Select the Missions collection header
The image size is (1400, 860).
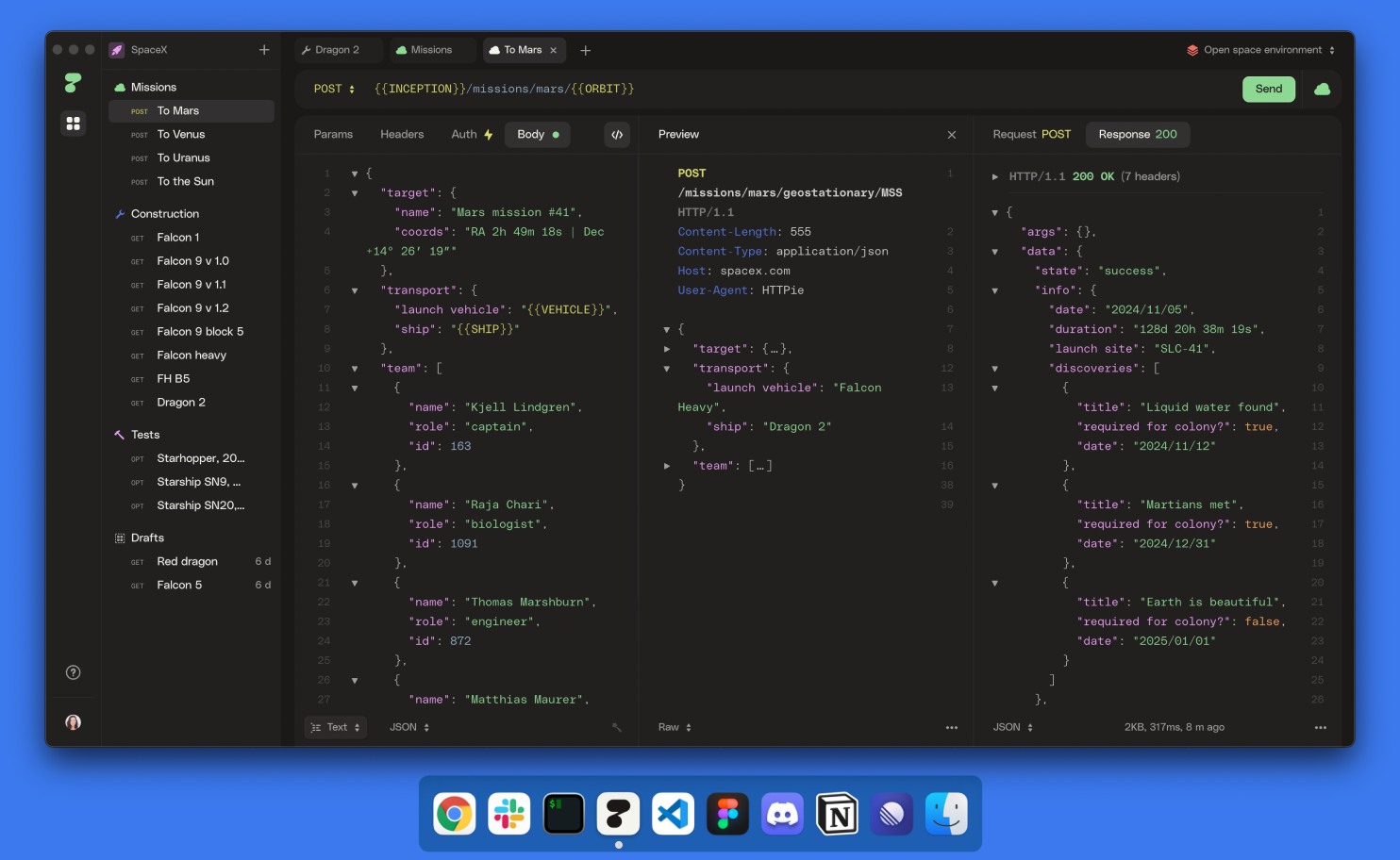(192, 88)
